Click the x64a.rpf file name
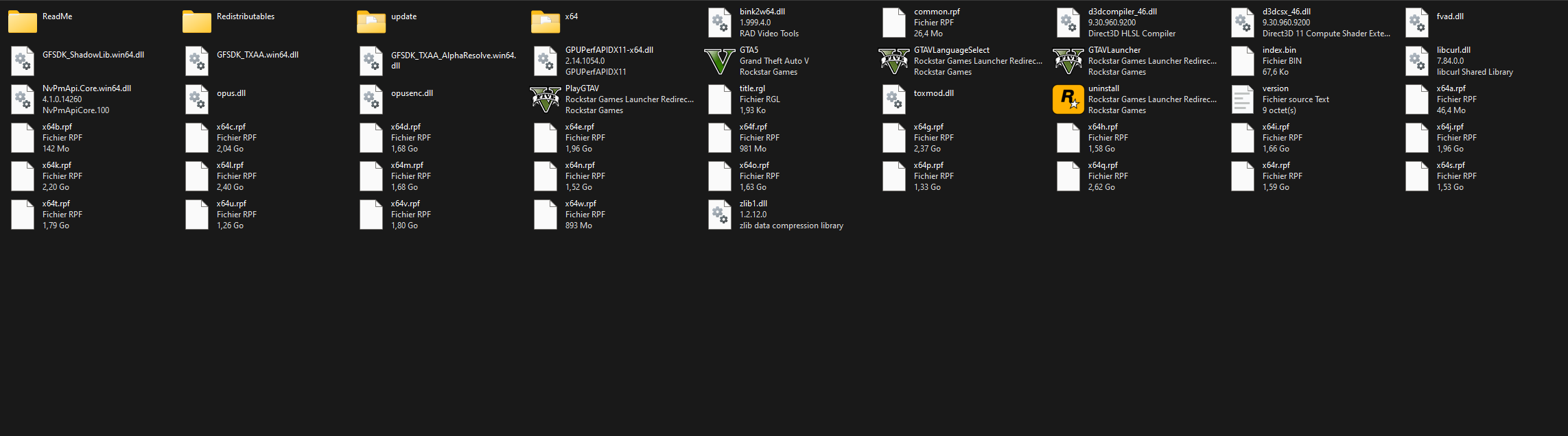Screen dimensions: 1568x436 click(x=1451, y=88)
